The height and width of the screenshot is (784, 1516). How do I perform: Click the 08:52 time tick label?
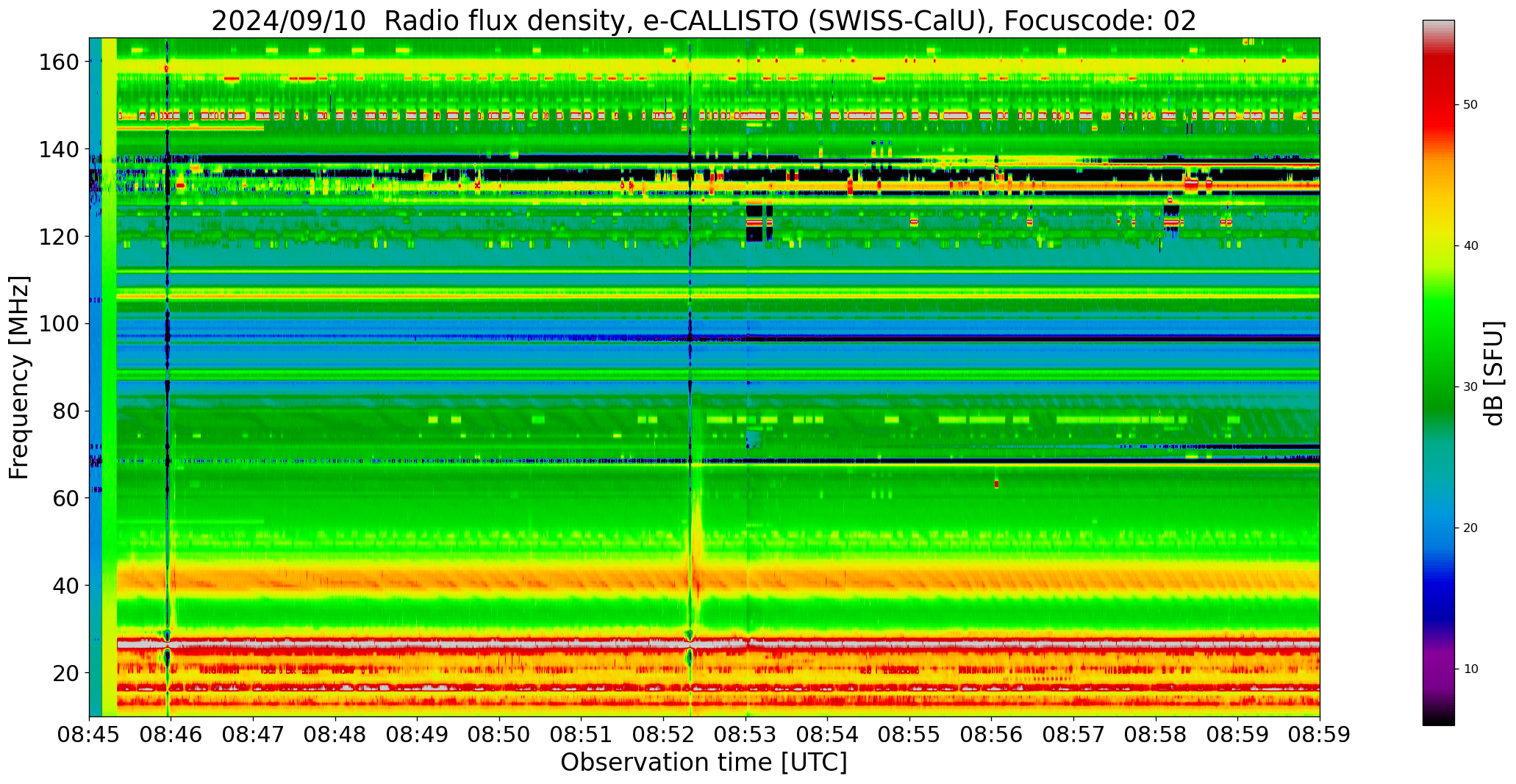pyautogui.click(x=664, y=735)
